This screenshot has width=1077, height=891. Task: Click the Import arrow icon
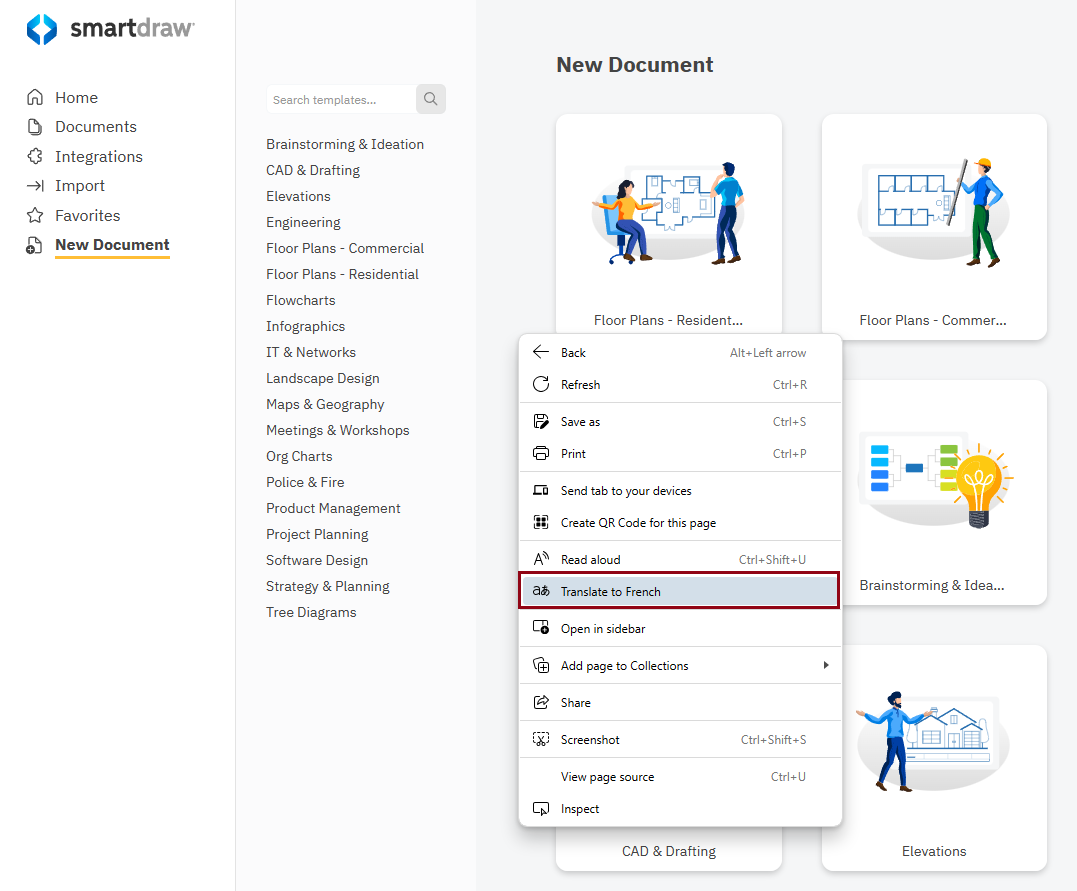coord(35,186)
